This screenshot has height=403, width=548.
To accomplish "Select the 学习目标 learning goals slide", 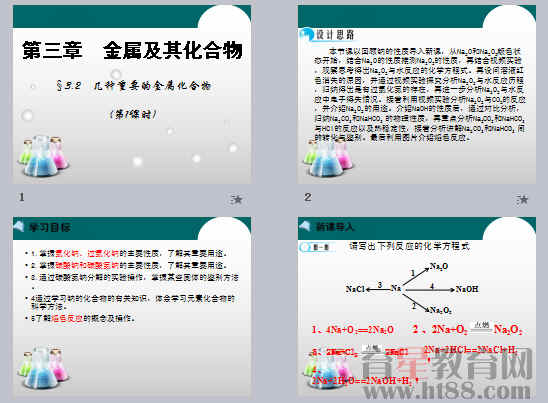I will tap(132, 307).
